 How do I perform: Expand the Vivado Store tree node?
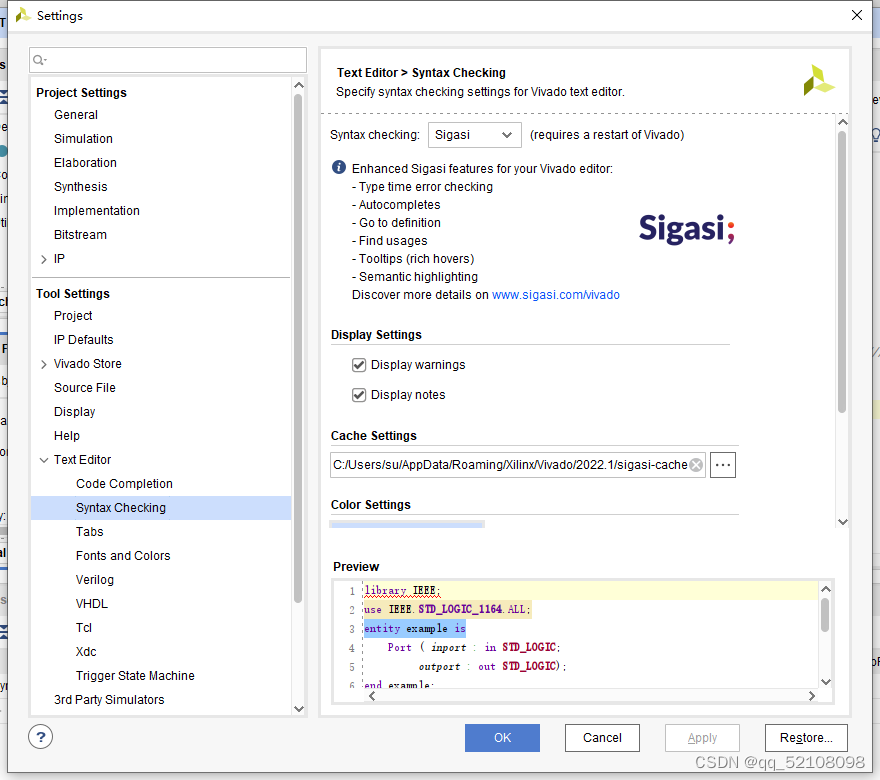tap(43, 363)
